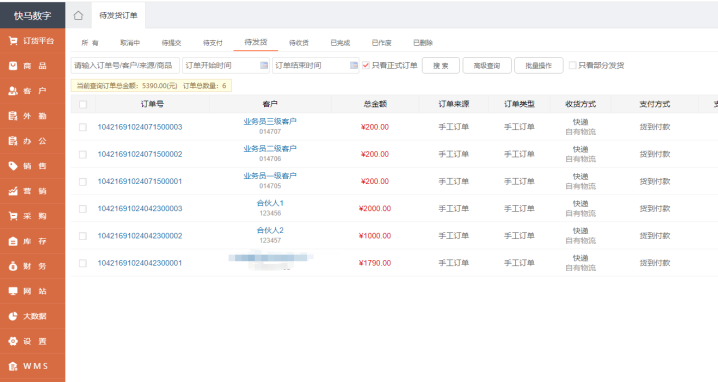718x382 pixels.
Task: Open 批量操作 dropdown button
Action: (x=538, y=65)
